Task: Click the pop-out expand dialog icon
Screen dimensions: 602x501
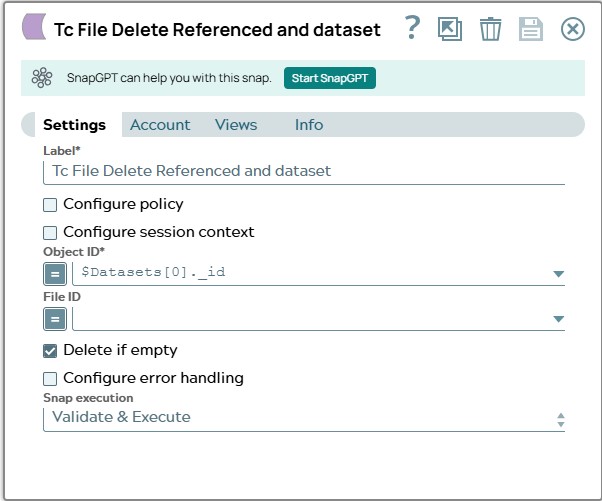Action: click(x=450, y=29)
